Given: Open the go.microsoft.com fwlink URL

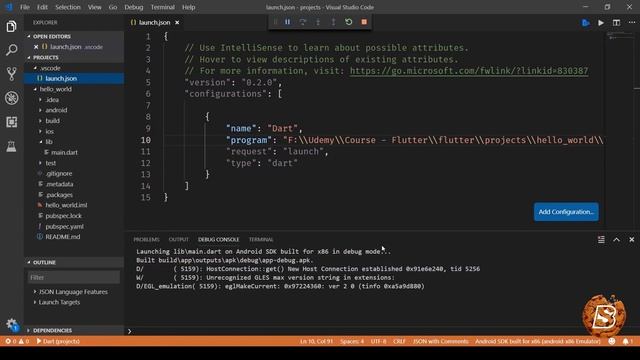Looking at the screenshot, I should pyautogui.click(x=469, y=71).
